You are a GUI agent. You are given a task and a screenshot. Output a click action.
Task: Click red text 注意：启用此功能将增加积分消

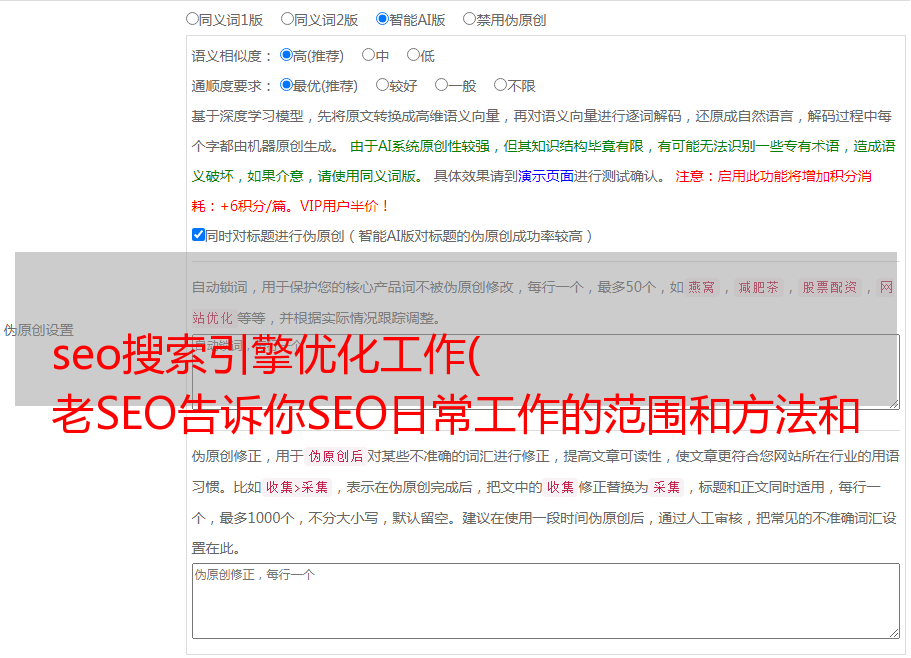click(x=773, y=176)
